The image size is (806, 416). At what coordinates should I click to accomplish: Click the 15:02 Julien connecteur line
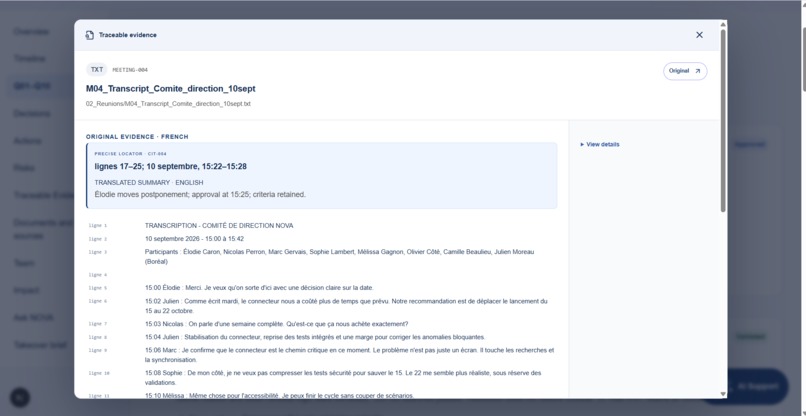pos(346,306)
